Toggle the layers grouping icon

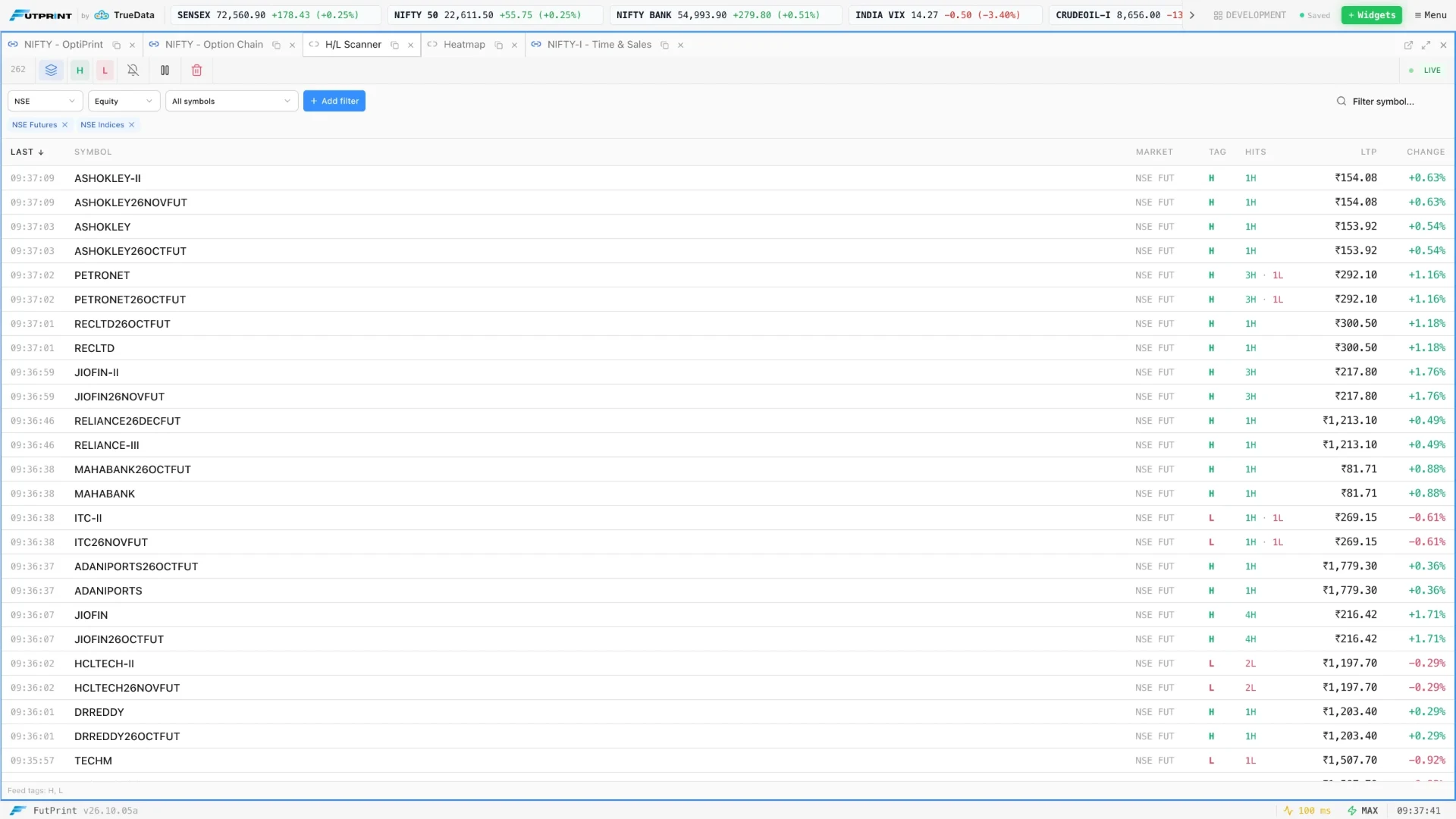coord(51,70)
